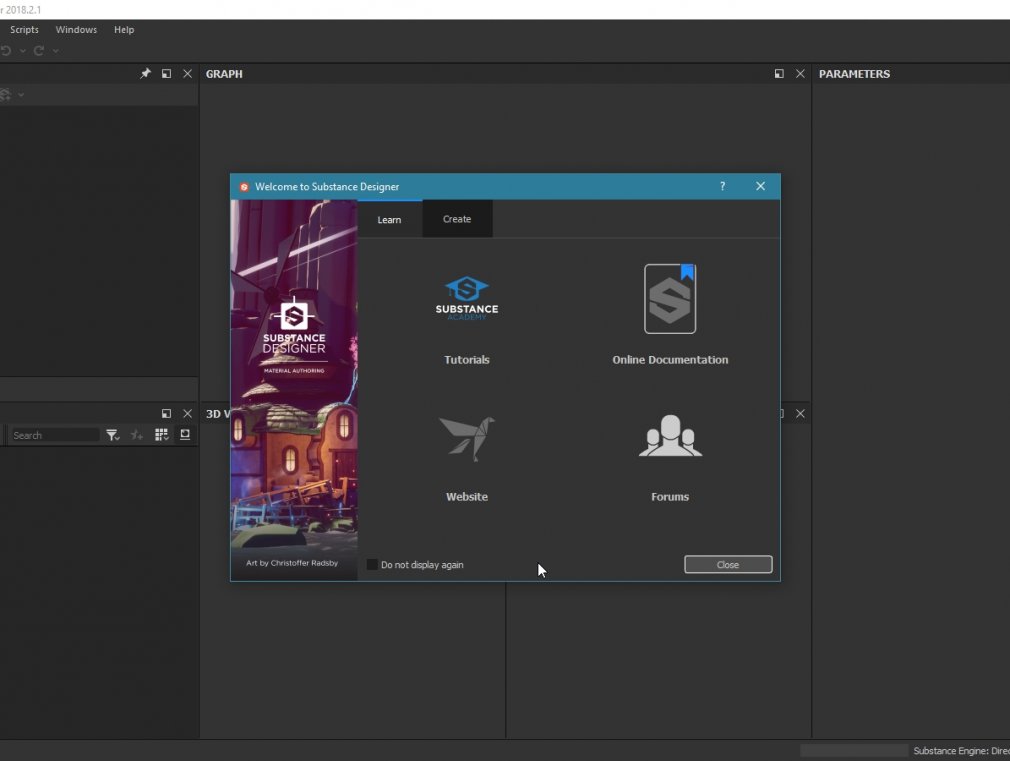Close the Library panel
1010x761 pixels.
coord(187,414)
